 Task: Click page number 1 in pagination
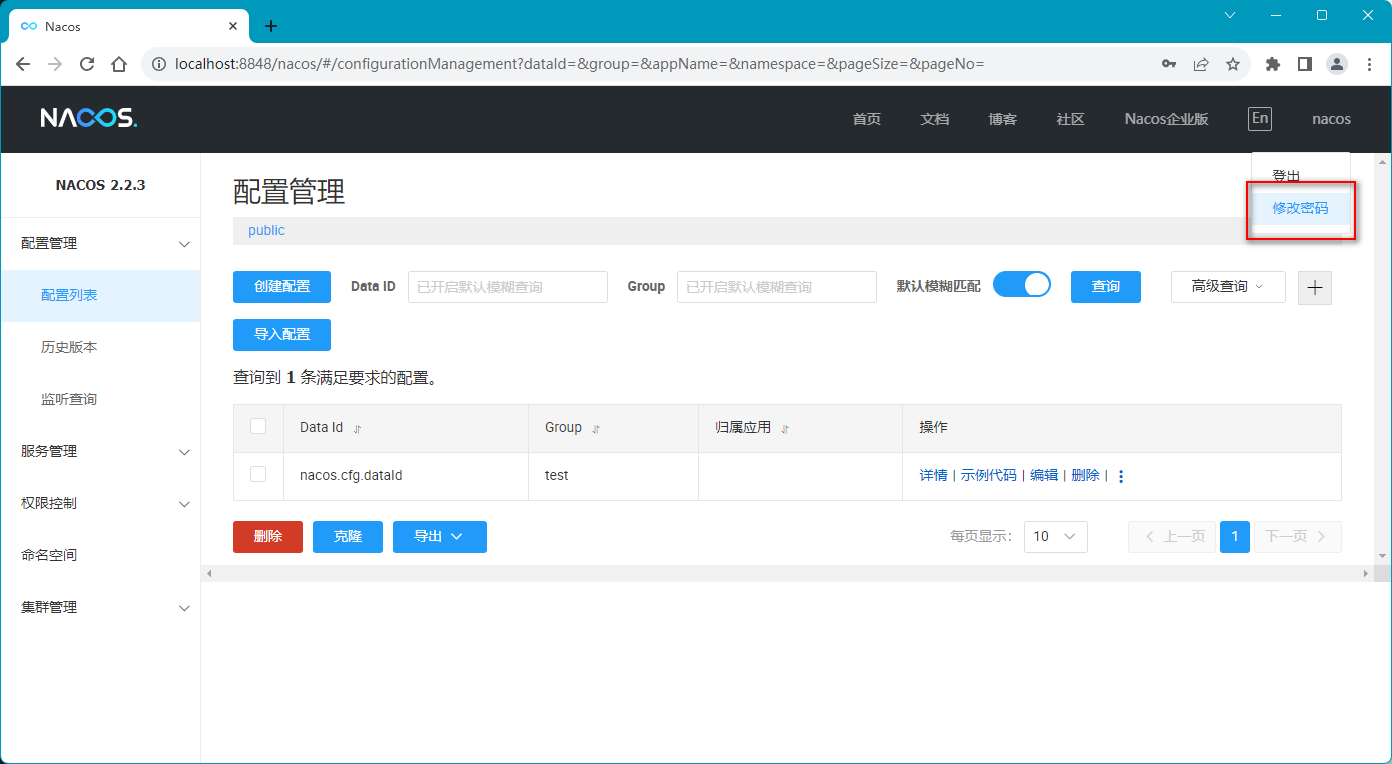click(1235, 536)
